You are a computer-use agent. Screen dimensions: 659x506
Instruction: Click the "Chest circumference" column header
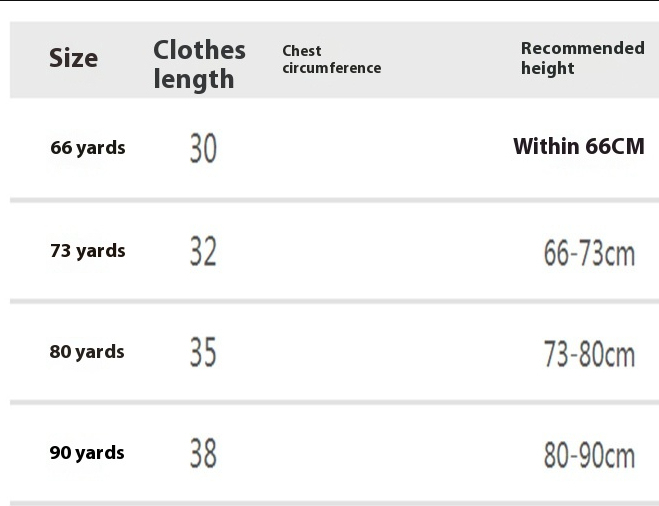pyautogui.click(x=331, y=59)
